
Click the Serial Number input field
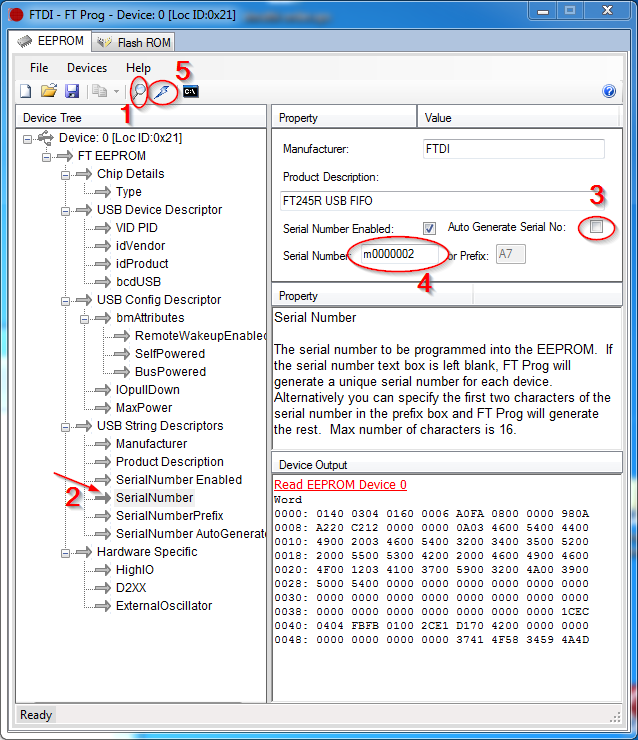pyautogui.click(x=399, y=254)
